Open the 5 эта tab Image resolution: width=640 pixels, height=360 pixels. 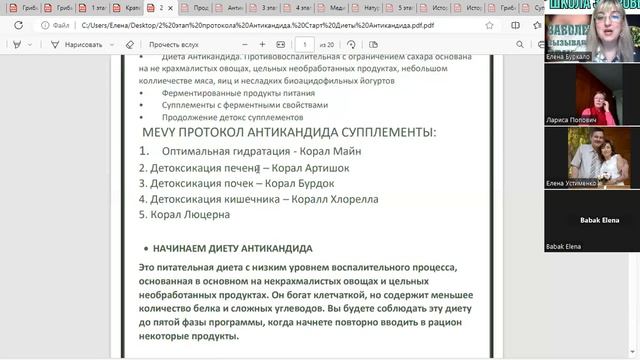click(x=400, y=8)
